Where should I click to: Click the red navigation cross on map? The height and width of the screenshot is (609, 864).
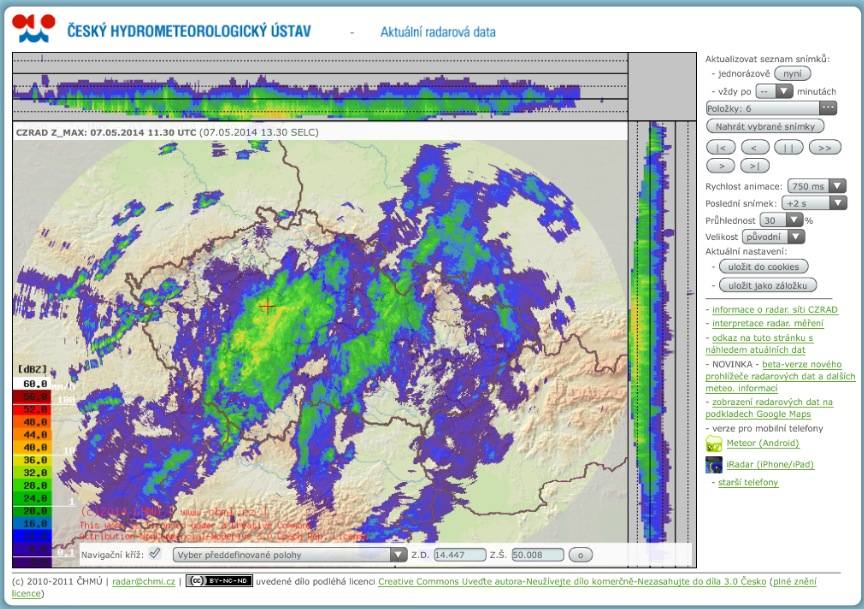(267, 306)
